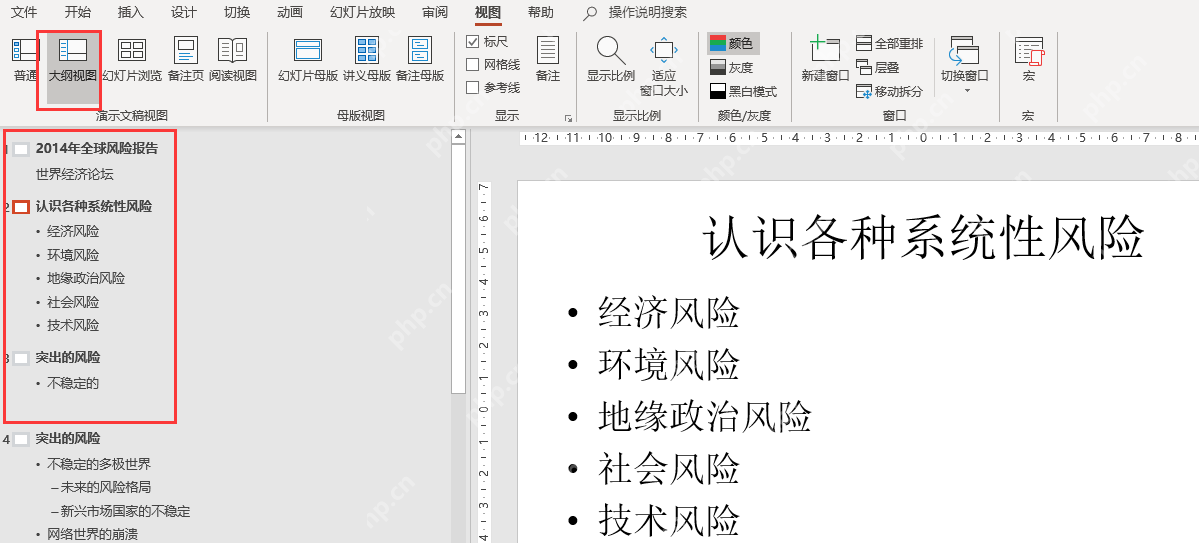The width and height of the screenshot is (1199, 543).
Task: Open the Design tab (设计)
Action: tap(184, 12)
